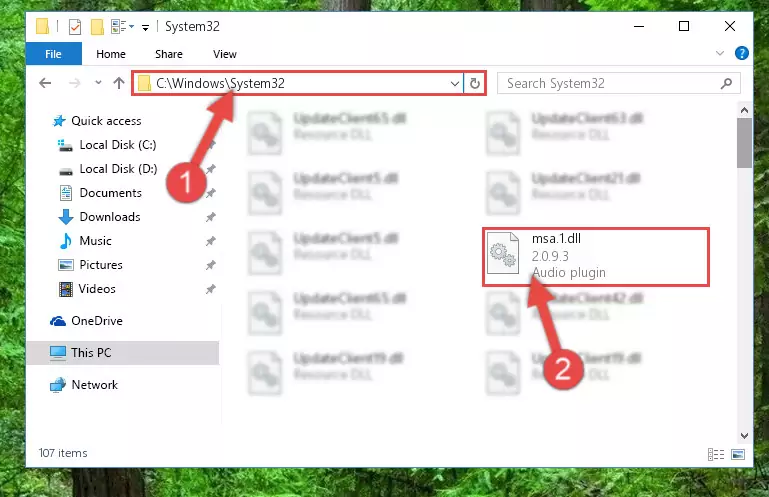This screenshot has height=497, width=769.
Task: Switch to the Home ribbon tab
Action: coord(111,54)
